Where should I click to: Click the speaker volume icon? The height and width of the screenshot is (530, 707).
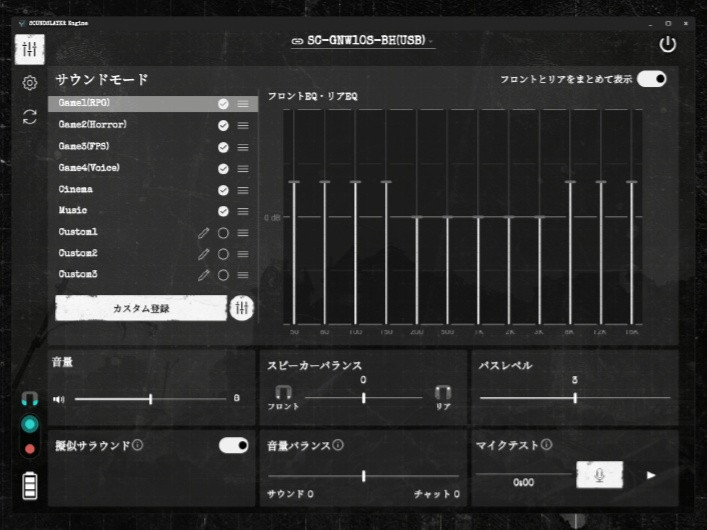tap(59, 399)
